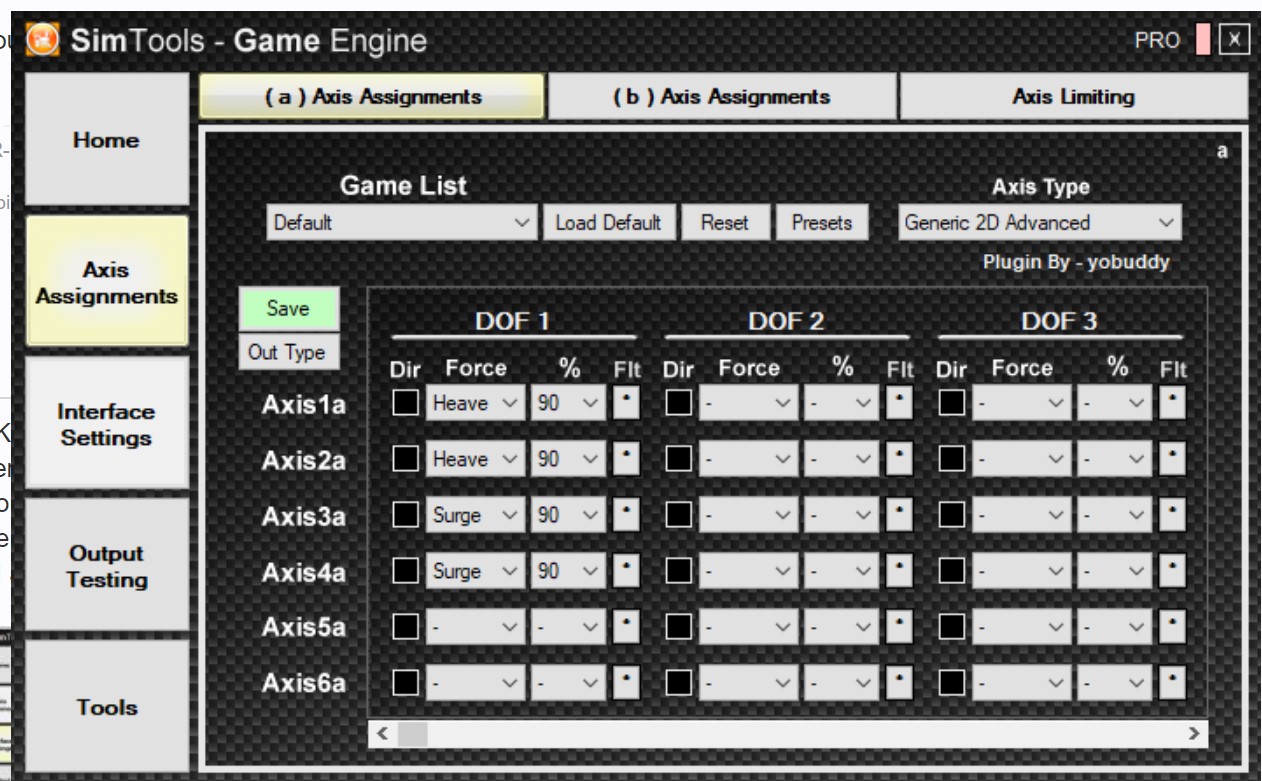Click Axis2a DOF 2 Flt filter button
The image size is (1262, 781).
tap(900, 459)
